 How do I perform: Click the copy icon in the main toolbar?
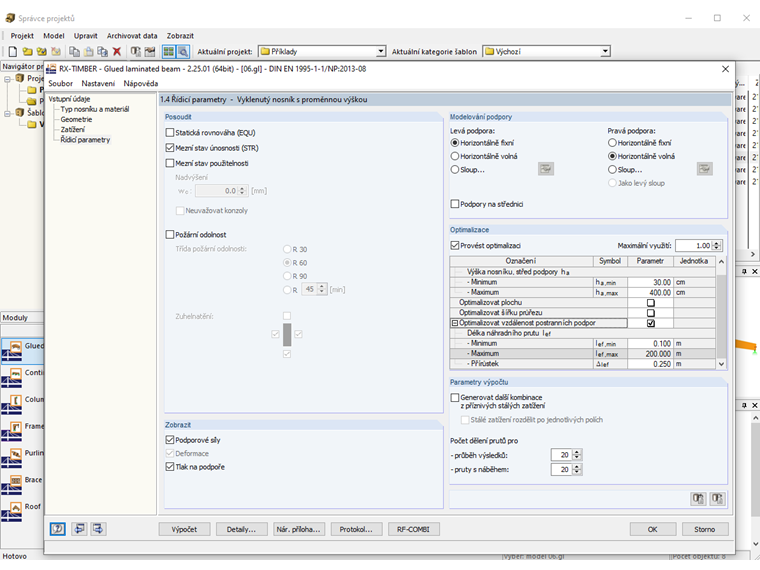tap(74, 51)
